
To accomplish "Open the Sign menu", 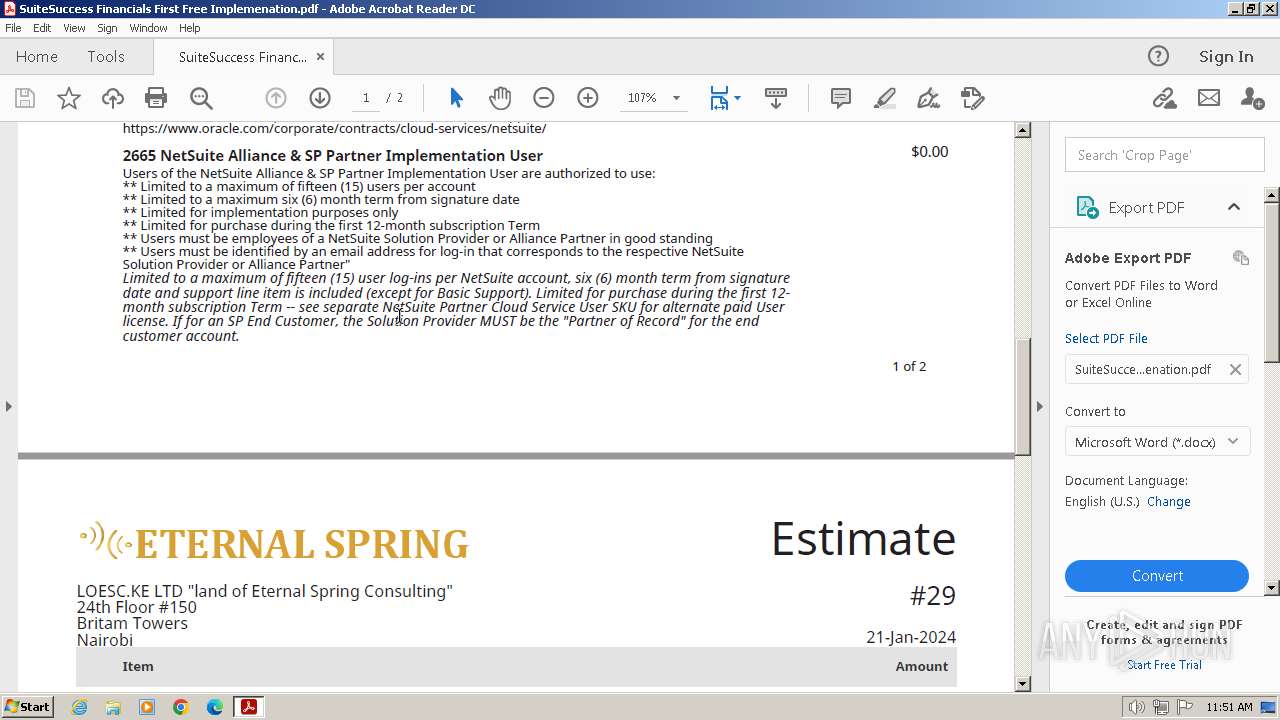I will (x=107, y=28).
